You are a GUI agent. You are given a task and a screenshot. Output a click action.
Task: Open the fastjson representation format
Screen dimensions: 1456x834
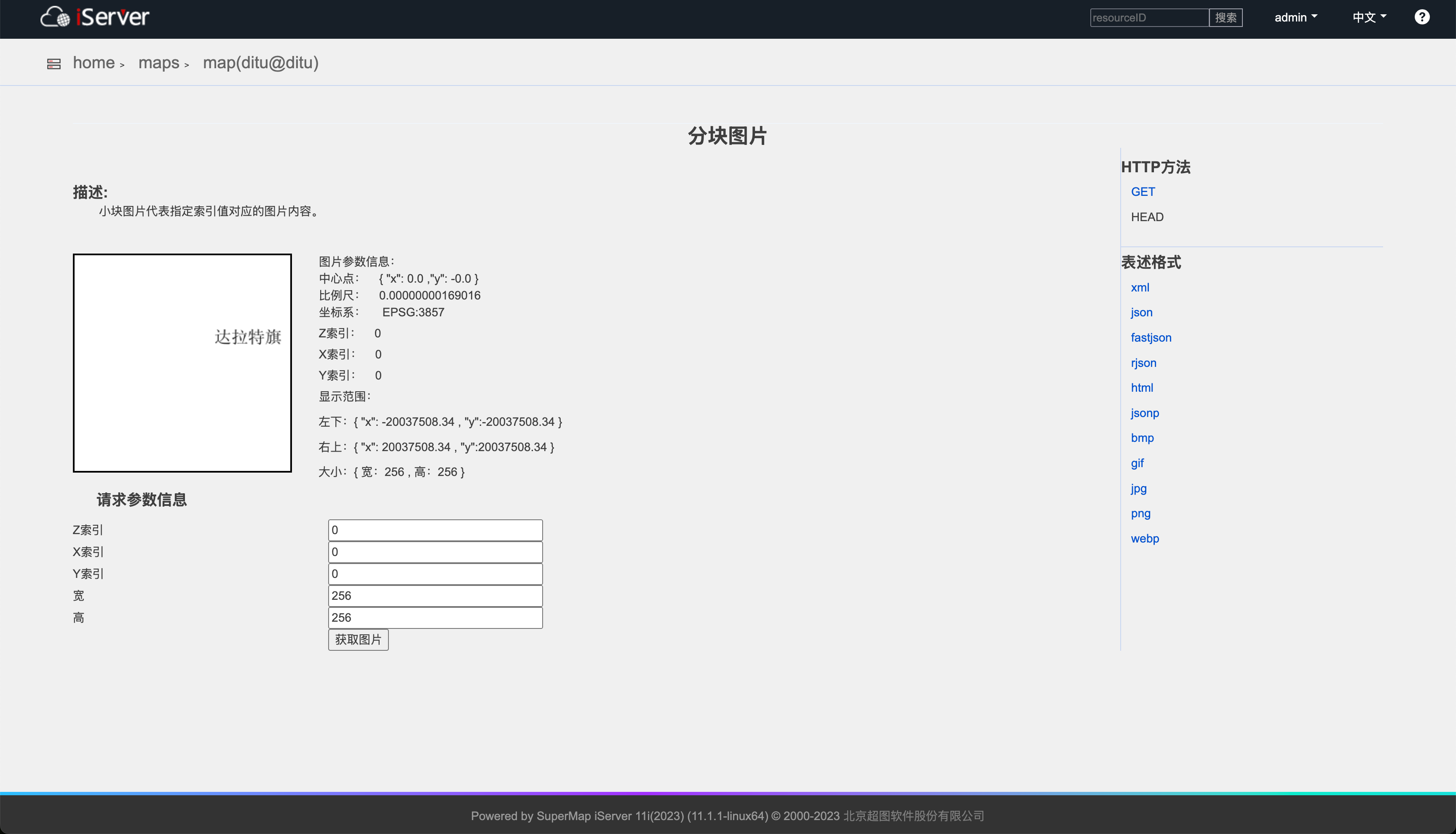[1151, 338]
